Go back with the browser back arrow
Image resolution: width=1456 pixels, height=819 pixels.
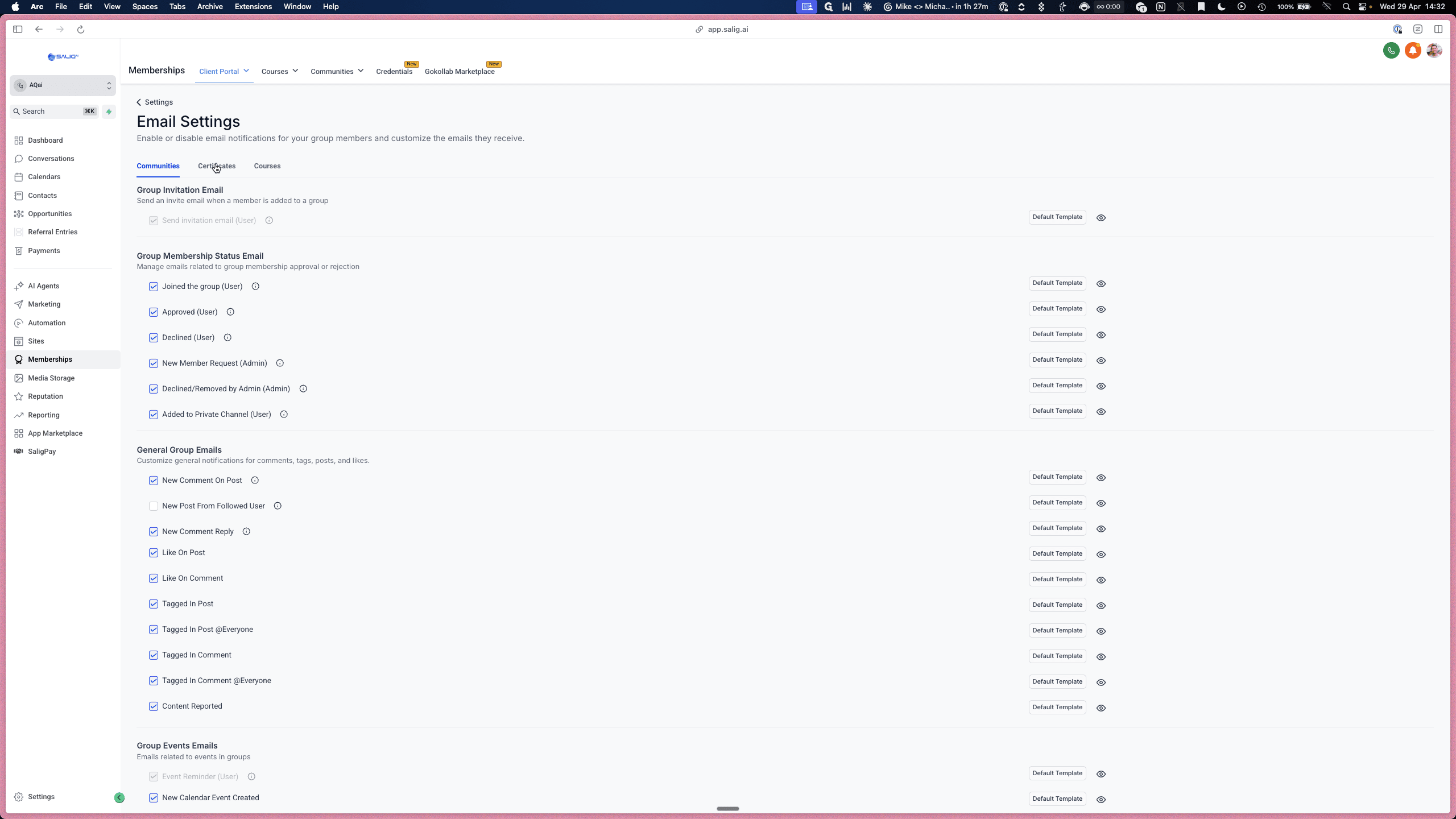point(39,29)
